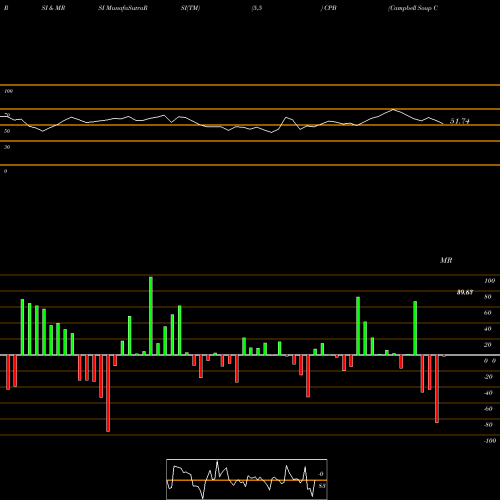Click the MR axis label 40
The image size is (500, 500).
[488, 329]
